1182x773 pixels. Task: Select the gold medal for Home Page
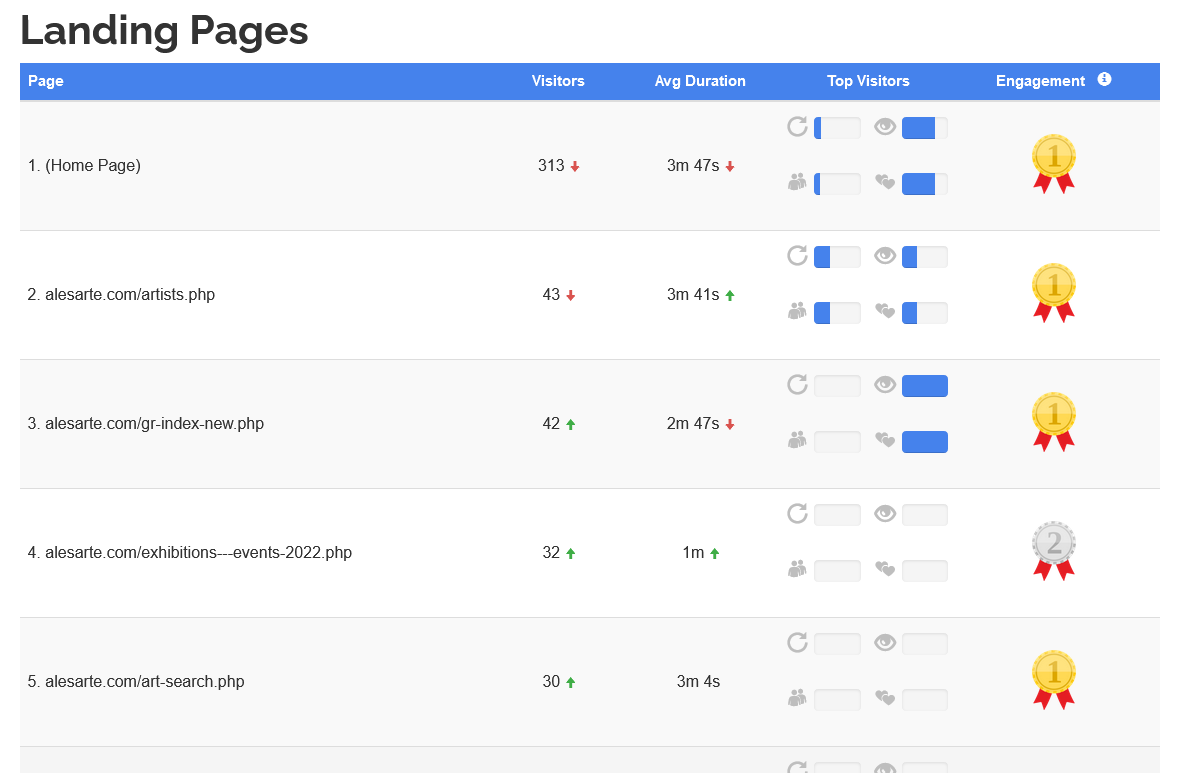tap(1054, 164)
